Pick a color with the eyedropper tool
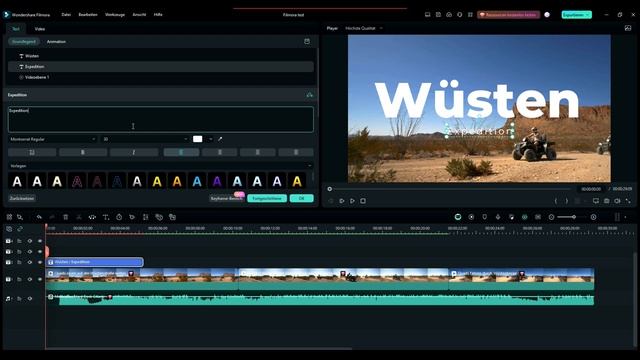Screen dimensions: 640x360 (x=220, y=139)
